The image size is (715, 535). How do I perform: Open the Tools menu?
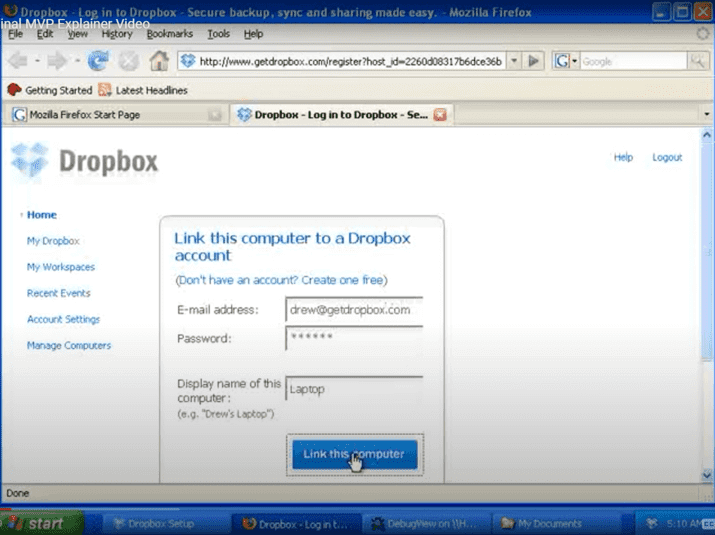218,34
